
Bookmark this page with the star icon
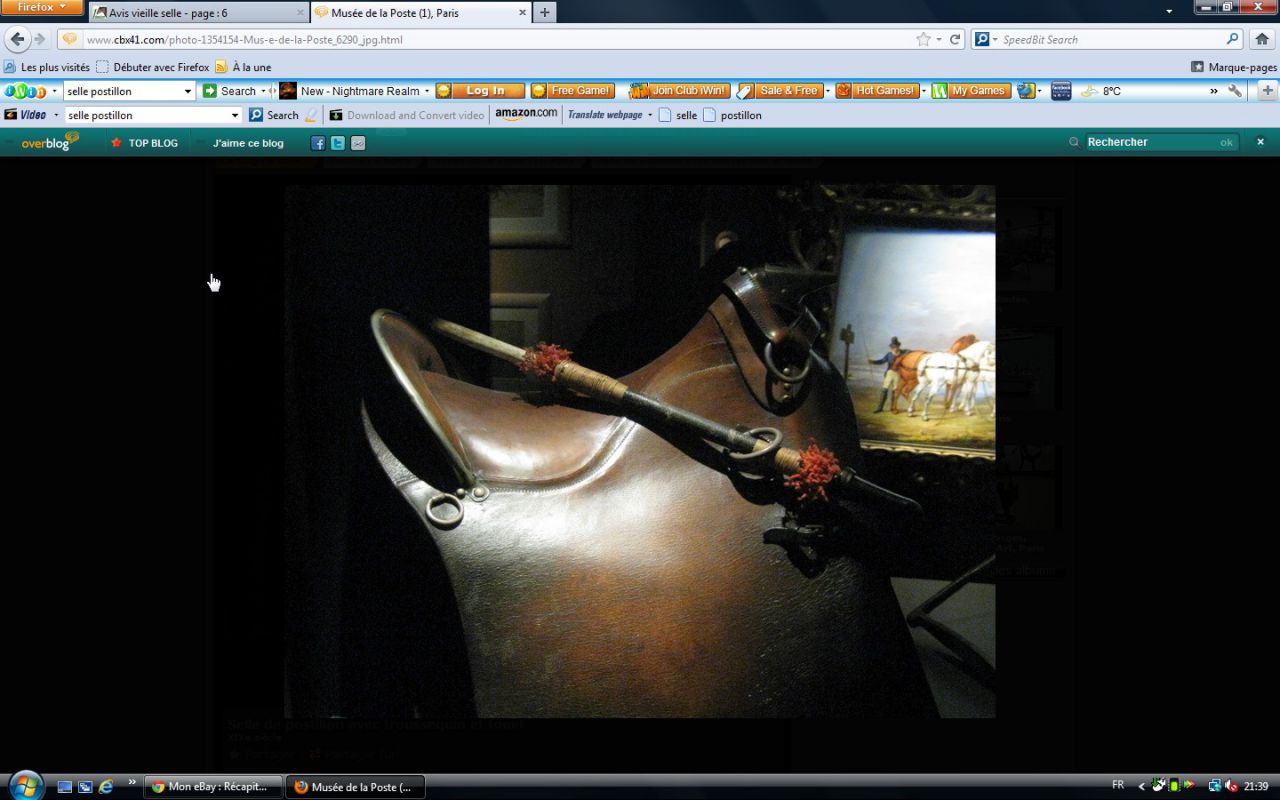click(923, 40)
